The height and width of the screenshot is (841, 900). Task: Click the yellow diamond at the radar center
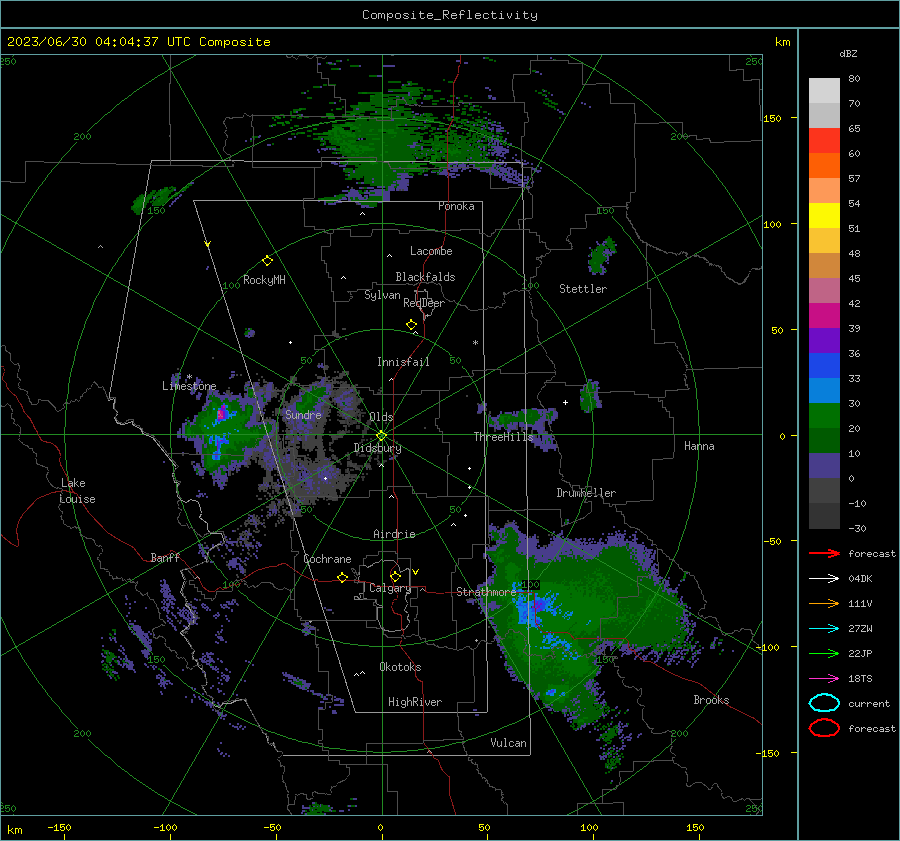(381, 436)
